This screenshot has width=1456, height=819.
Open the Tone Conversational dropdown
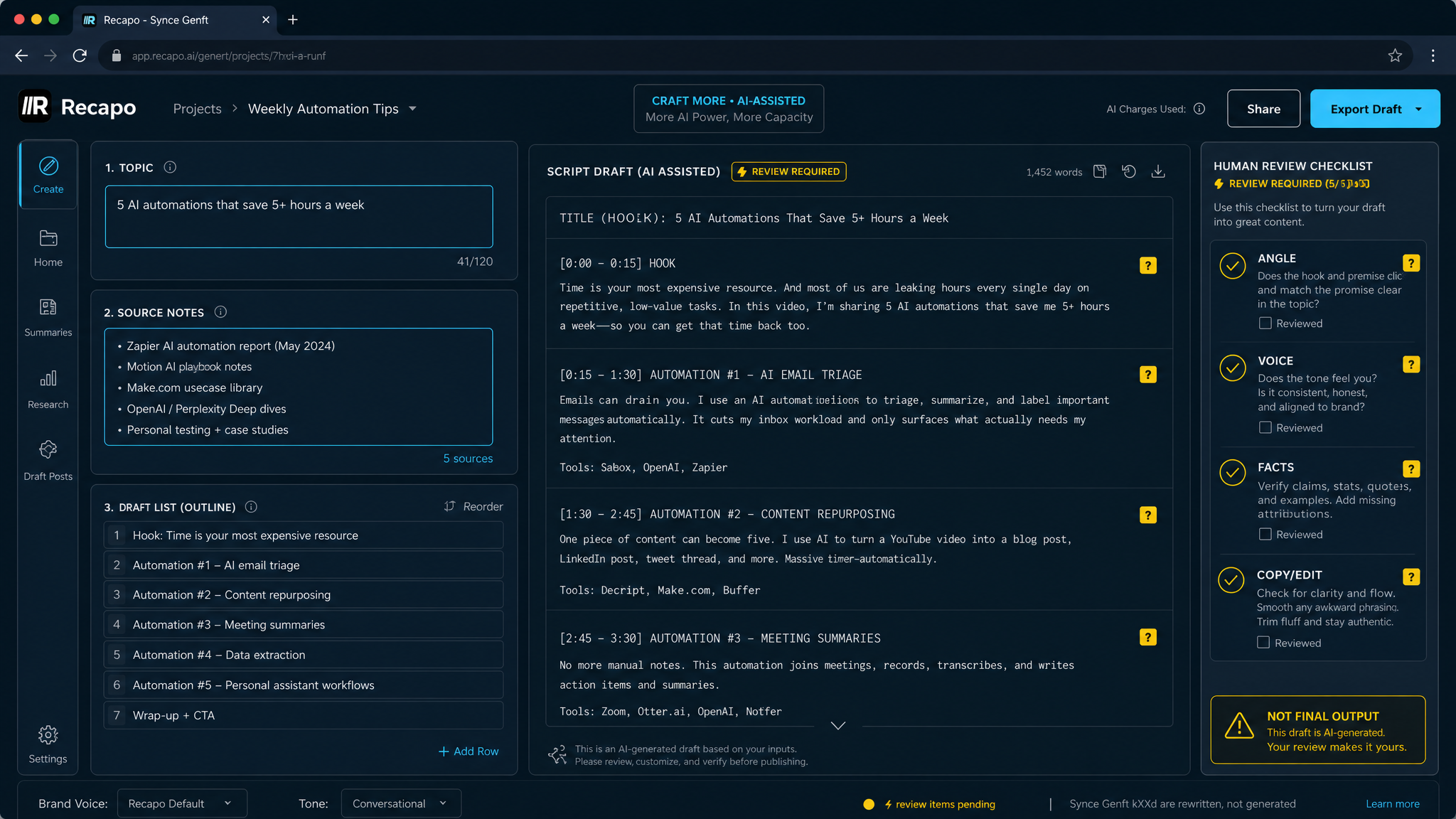pos(401,803)
